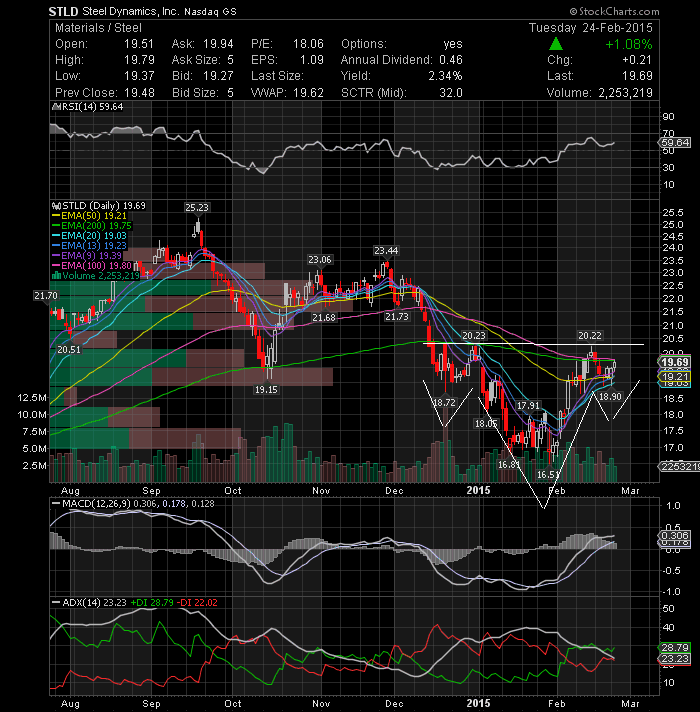The image size is (700, 712).
Task: Click the Annual Dividend 0.46 value
Action: 450,60
